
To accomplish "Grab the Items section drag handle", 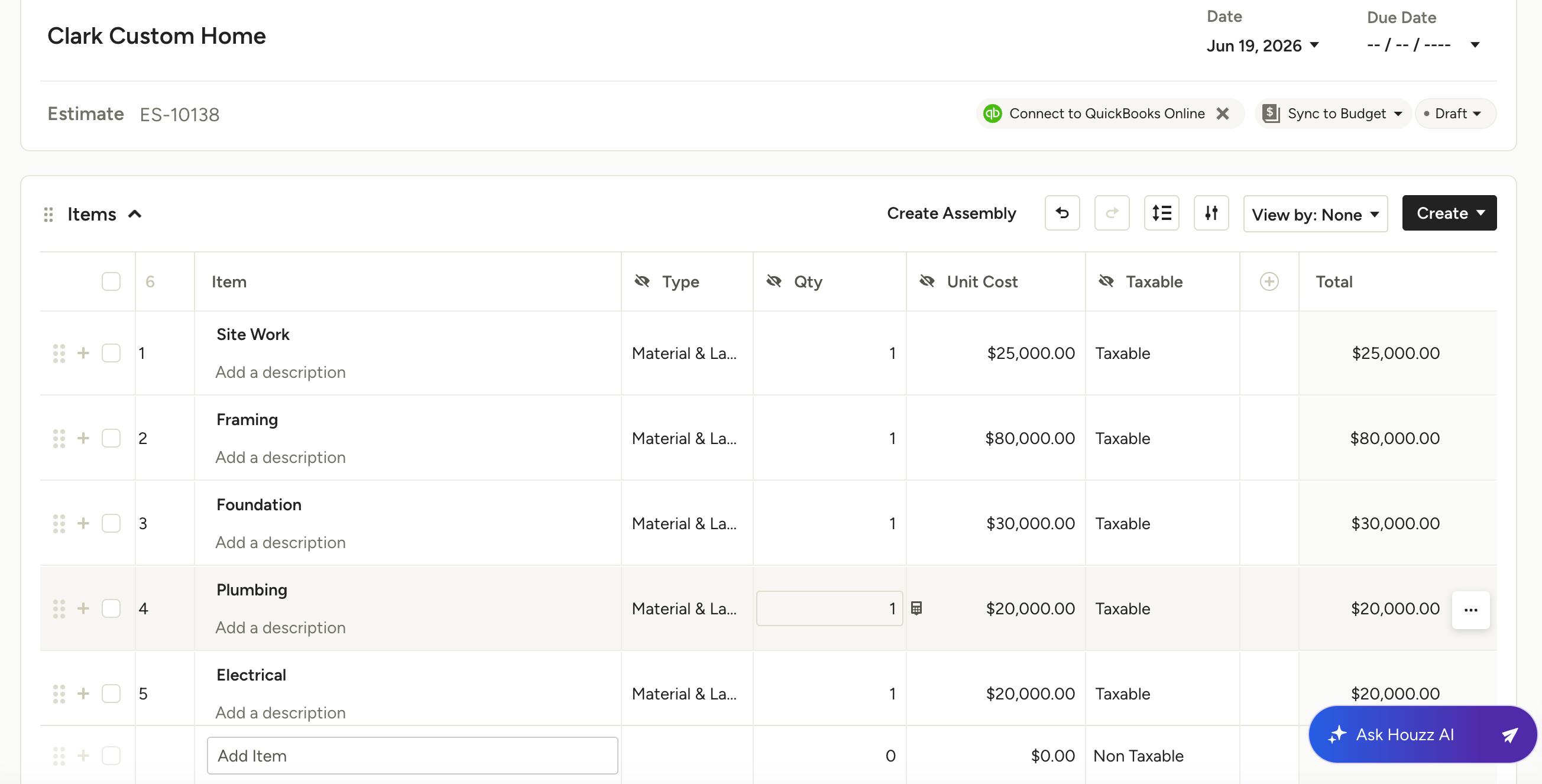I will 48,214.
